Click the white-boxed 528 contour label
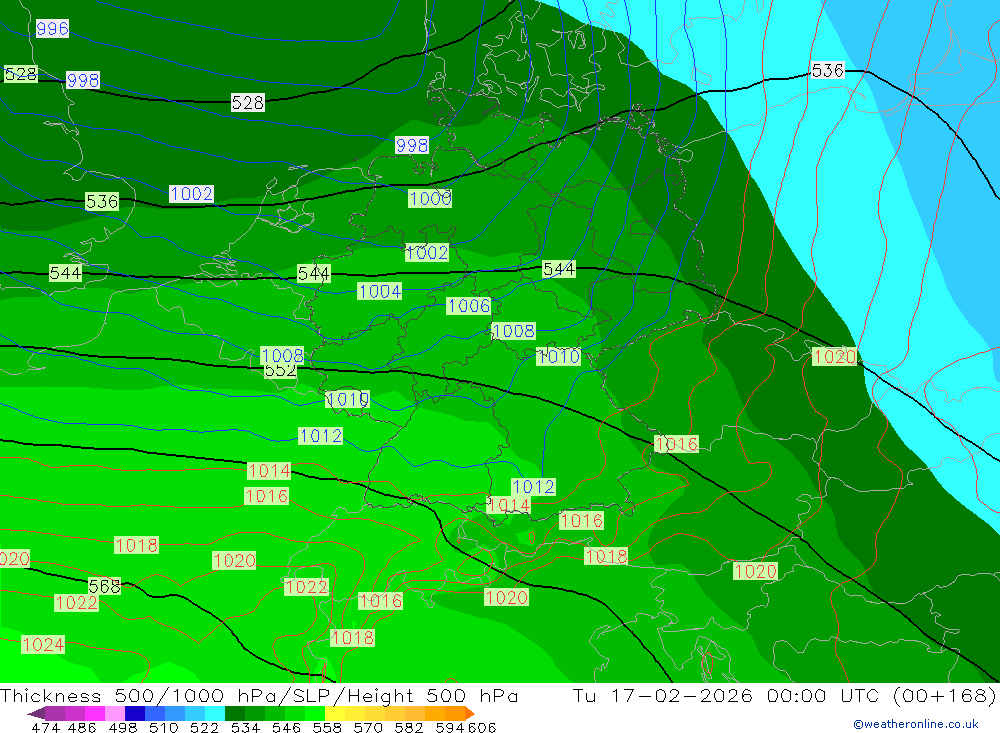Image resolution: width=1000 pixels, height=733 pixels. pos(247,102)
